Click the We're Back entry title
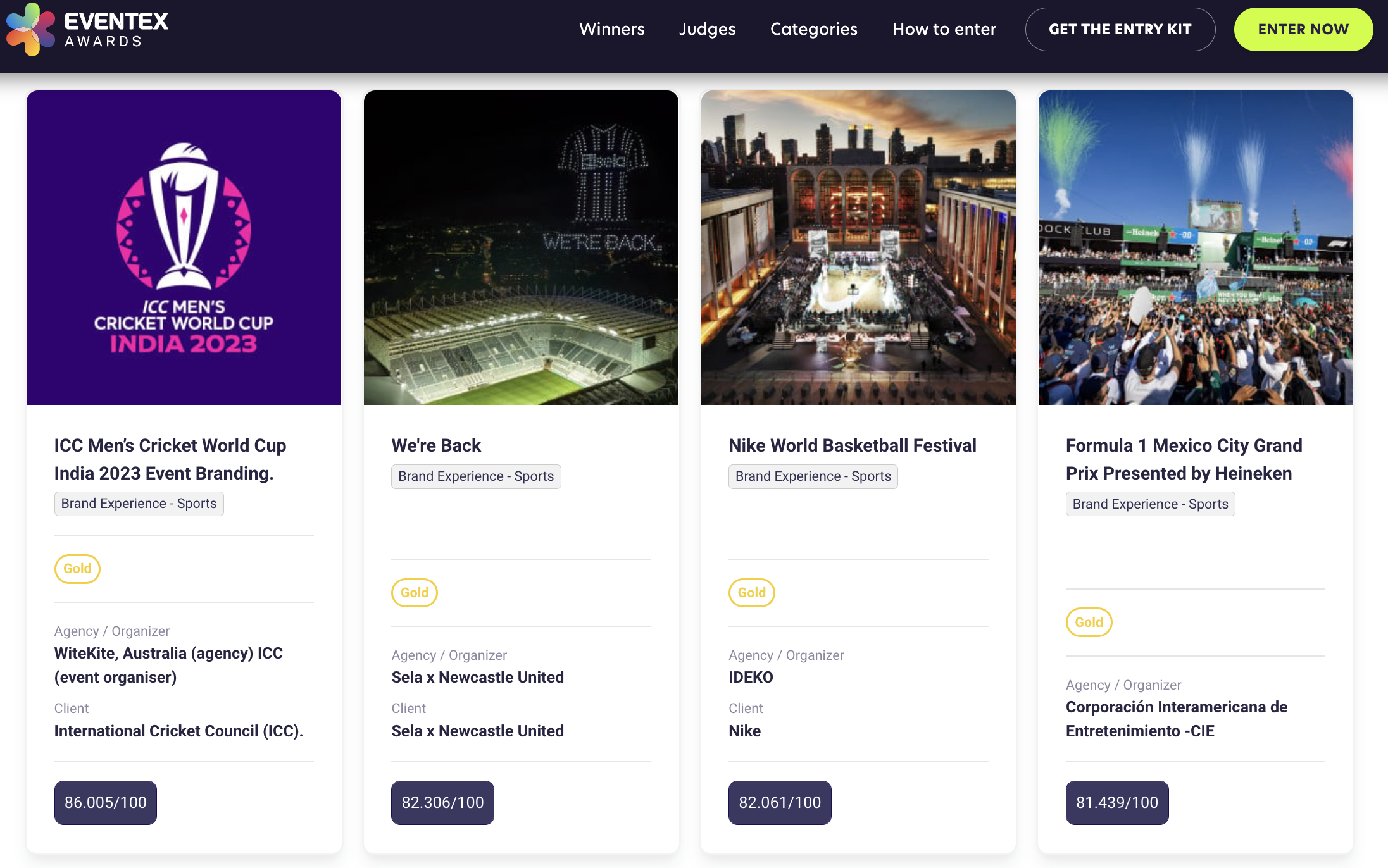The image size is (1388, 868). point(436,445)
